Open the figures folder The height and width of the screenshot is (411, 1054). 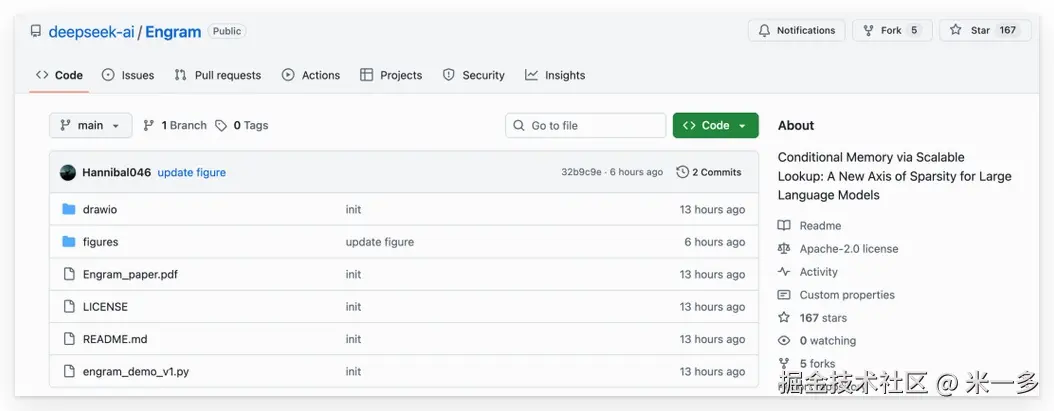click(100, 242)
